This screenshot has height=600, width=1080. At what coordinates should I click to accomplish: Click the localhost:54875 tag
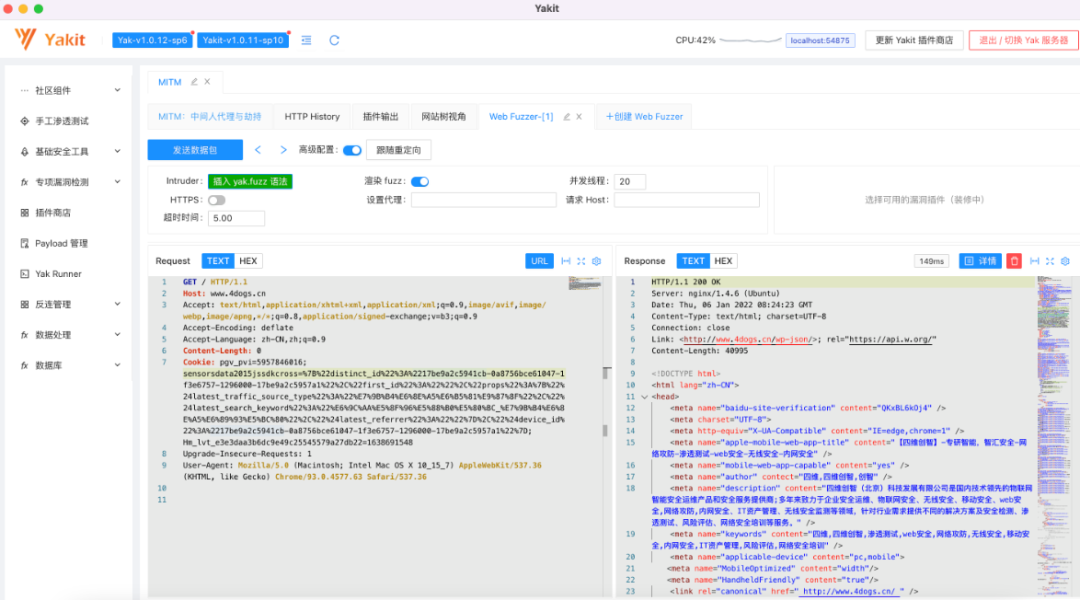tap(820, 41)
